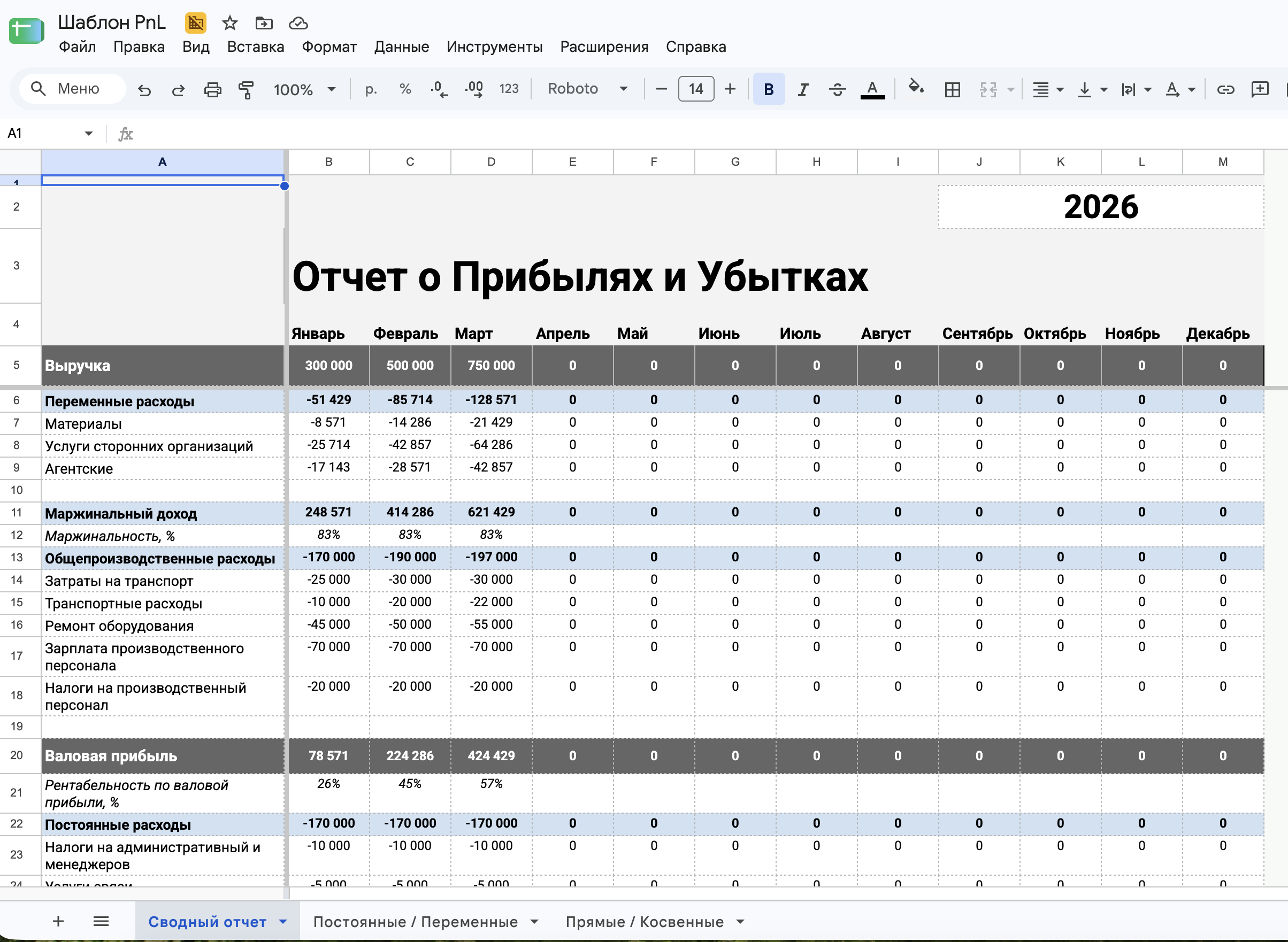Click the font size 14 field

click(695, 89)
